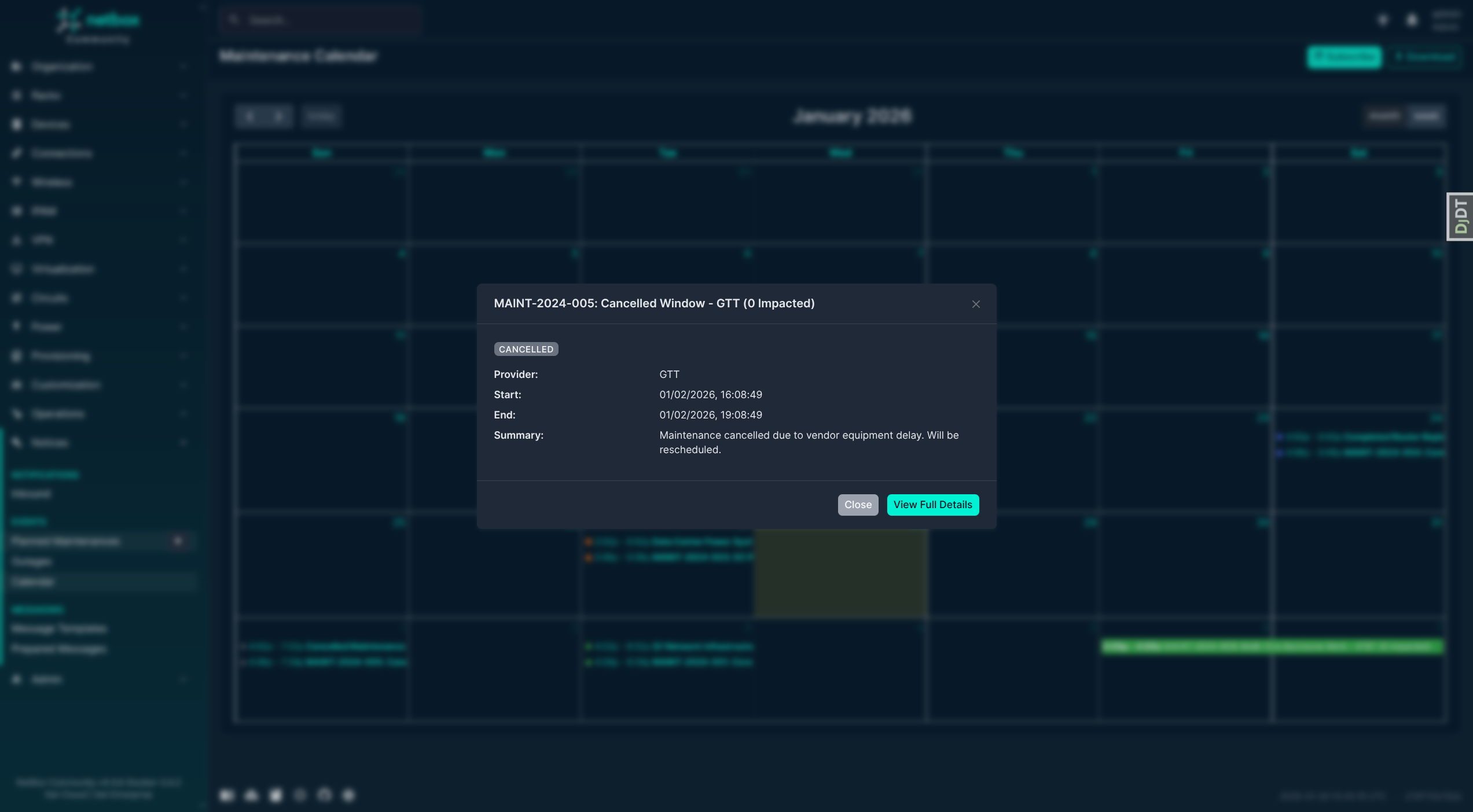Screen dimensions: 1473x812
Task: Click the View Full Details button
Action: coord(932,504)
